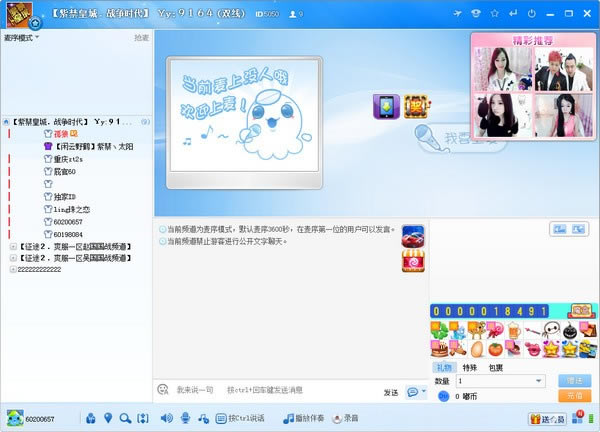Click the orange 充值 recharge button
This screenshot has width=600, height=432.
[x=574, y=396]
